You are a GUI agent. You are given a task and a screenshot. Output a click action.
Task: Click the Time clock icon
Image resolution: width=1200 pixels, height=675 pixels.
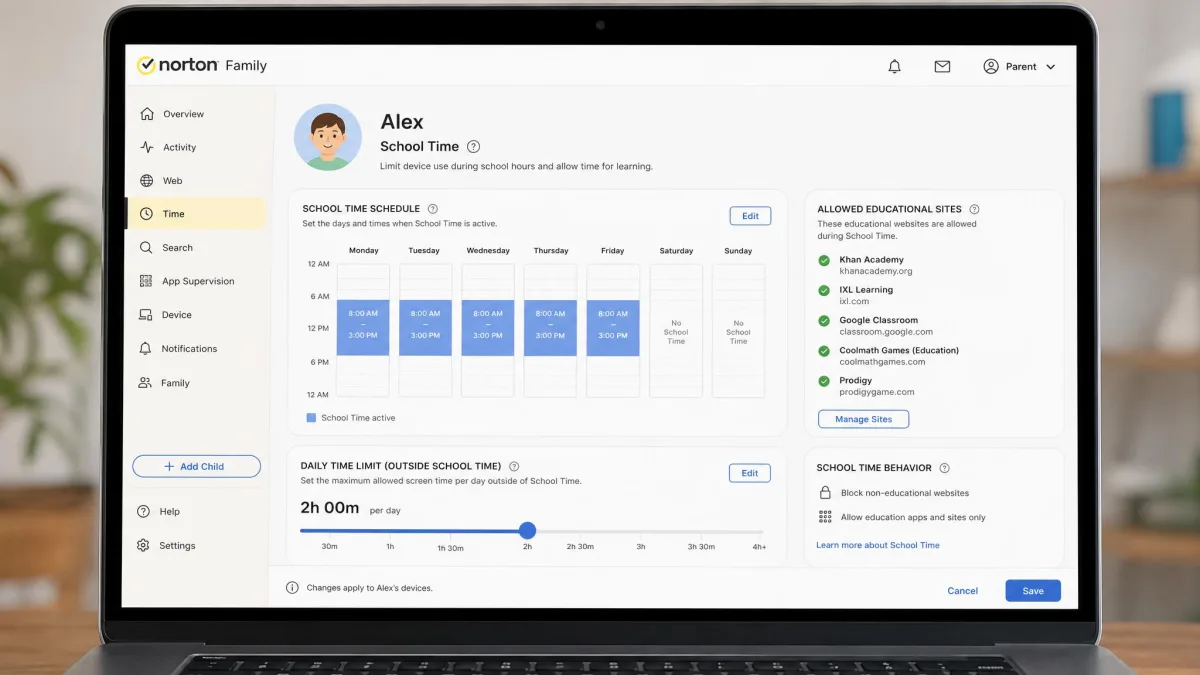tap(146, 214)
